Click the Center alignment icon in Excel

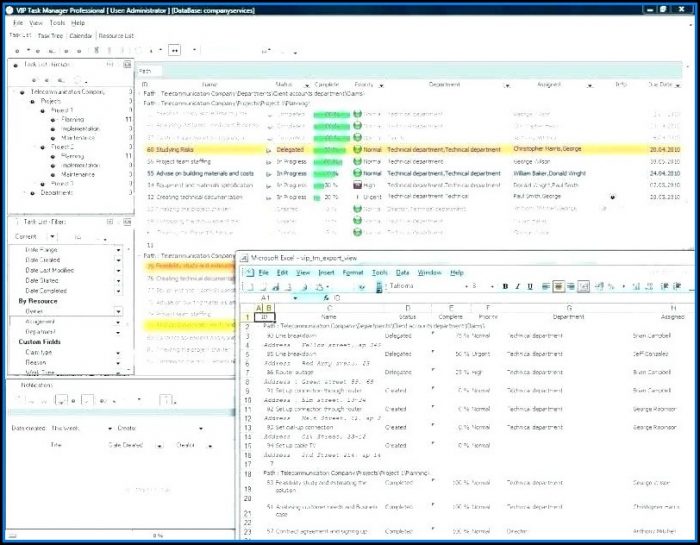coord(558,287)
